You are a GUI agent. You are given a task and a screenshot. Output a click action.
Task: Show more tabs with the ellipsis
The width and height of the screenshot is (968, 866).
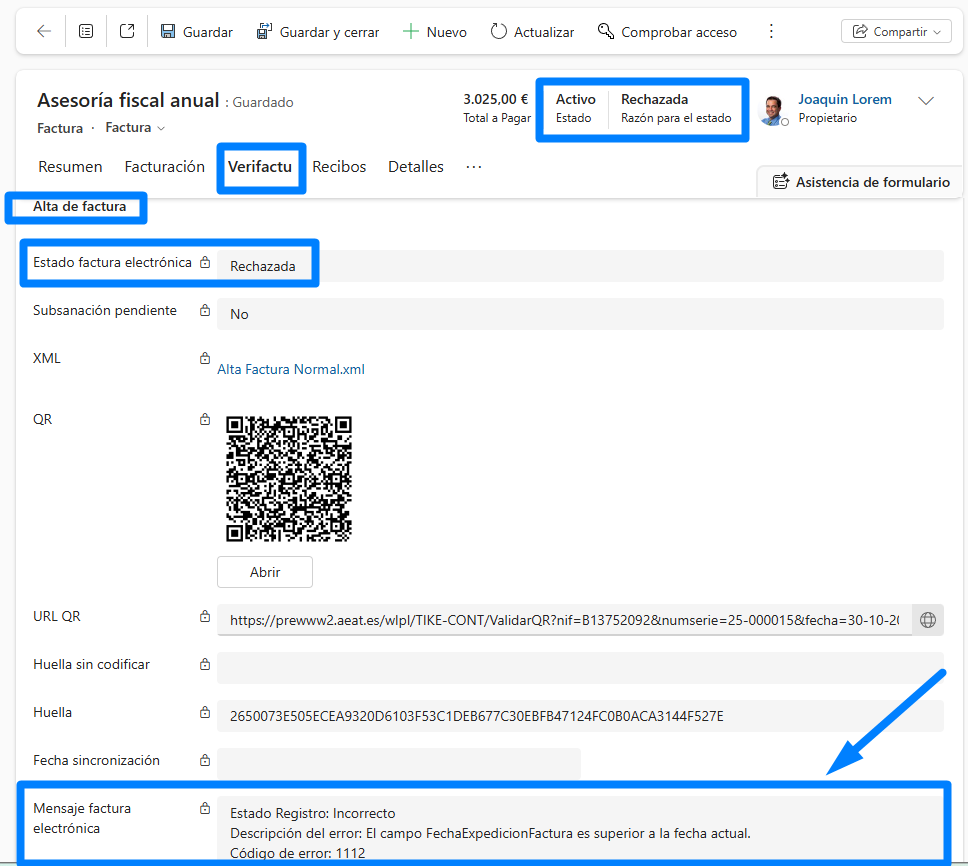[474, 167]
